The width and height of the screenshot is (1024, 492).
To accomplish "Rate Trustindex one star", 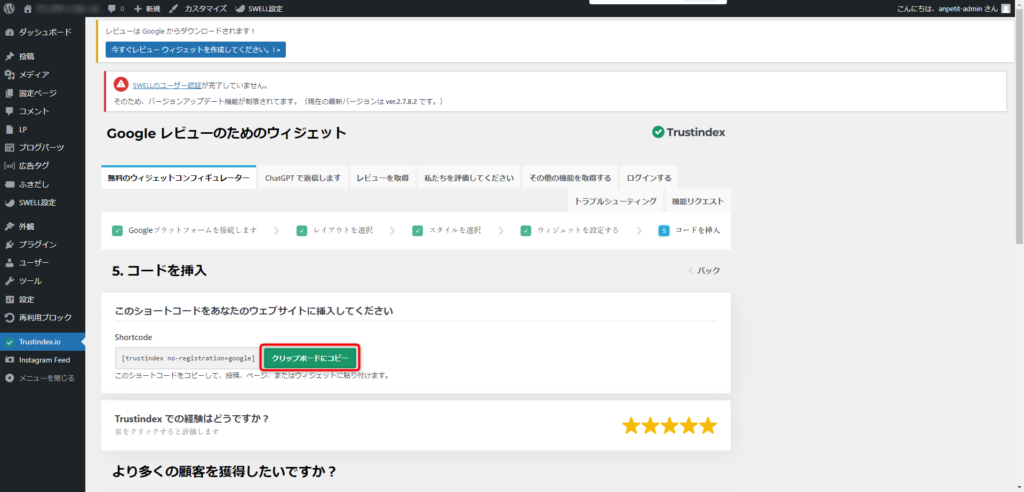I will point(631,426).
